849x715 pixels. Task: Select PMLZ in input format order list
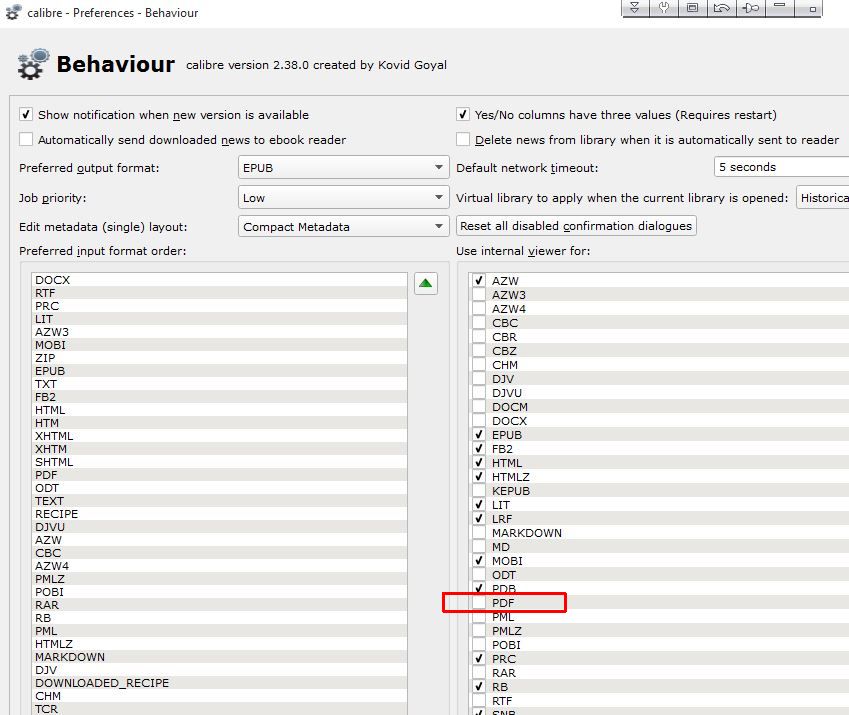[x=219, y=579]
